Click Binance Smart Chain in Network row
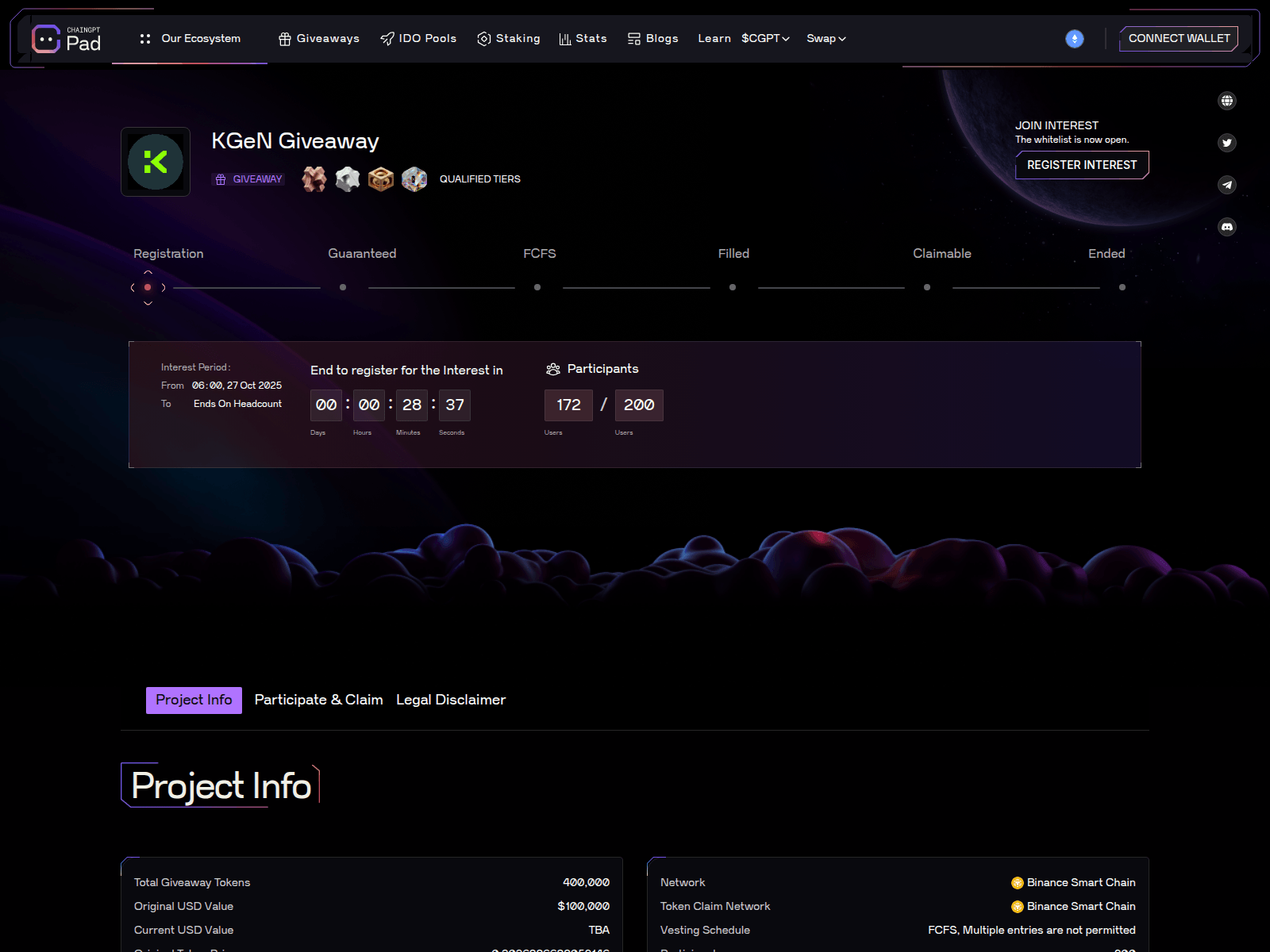Viewport: 1270px width, 952px height. pyautogui.click(x=1073, y=882)
